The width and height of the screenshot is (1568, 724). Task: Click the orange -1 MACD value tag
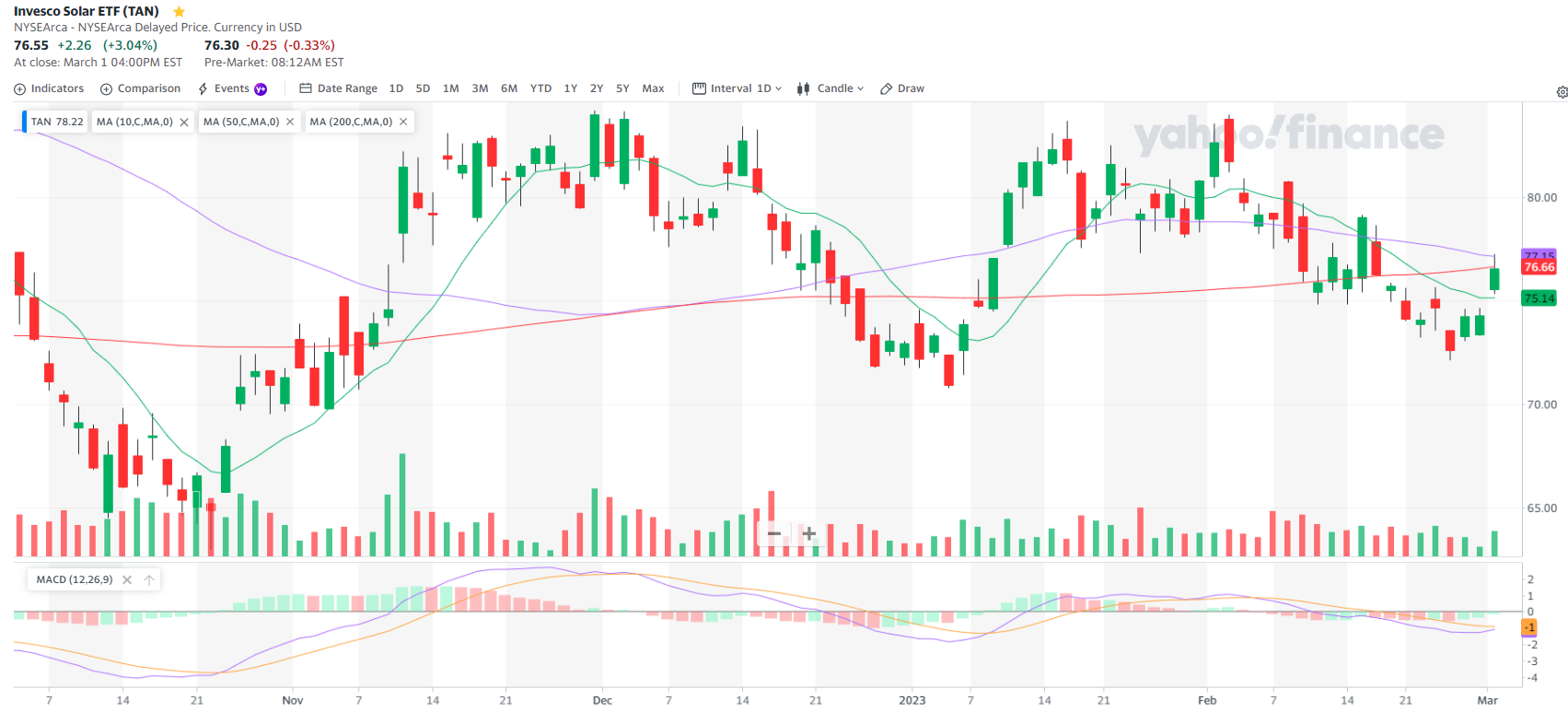(x=1529, y=627)
